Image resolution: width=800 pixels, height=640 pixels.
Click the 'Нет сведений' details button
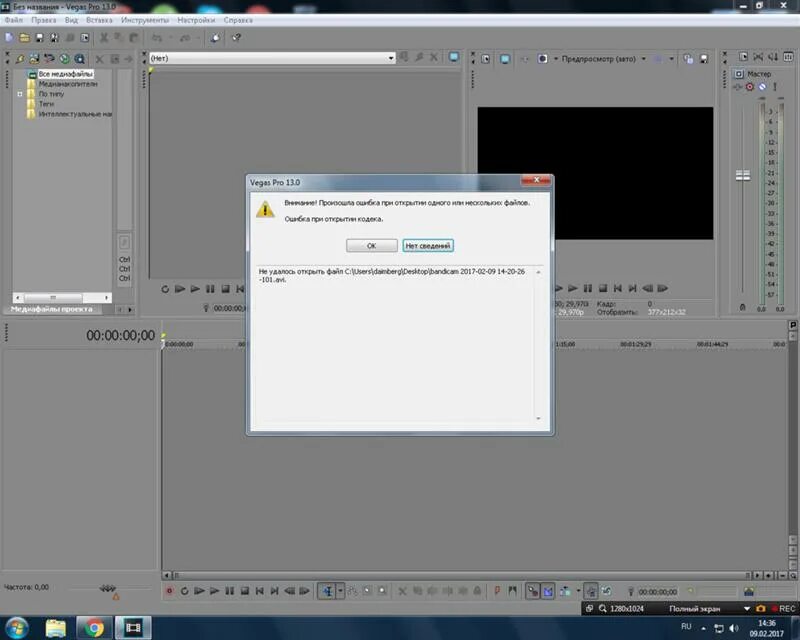point(428,245)
